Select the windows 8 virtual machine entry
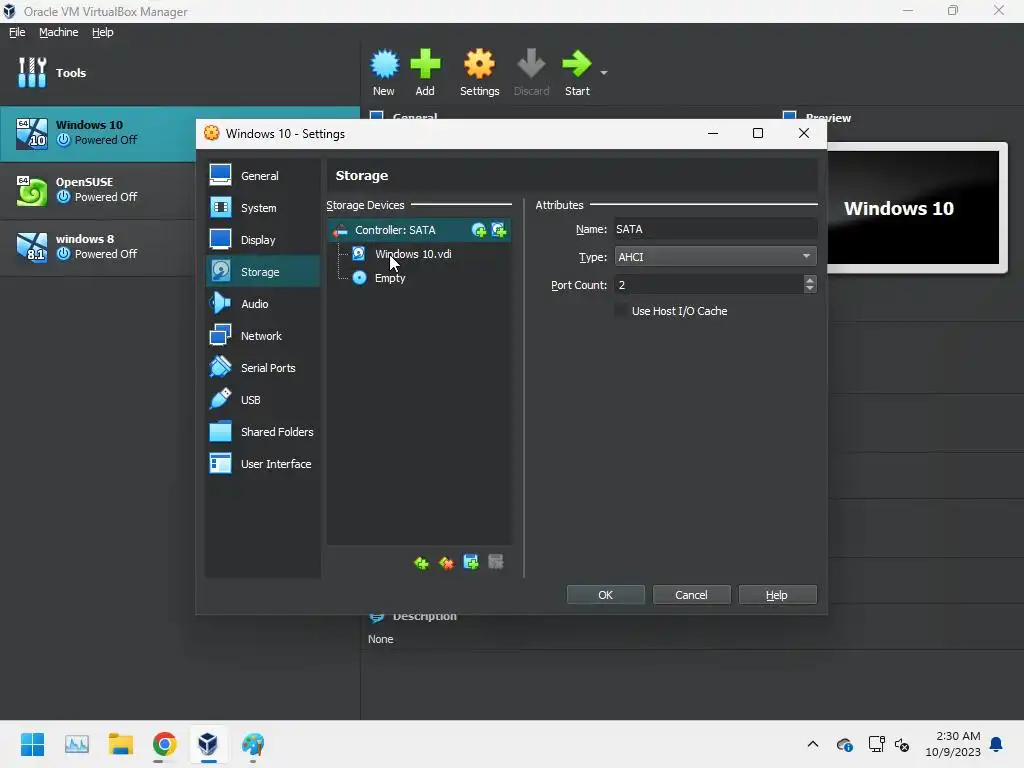The image size is (1024, 768). (98, 247)
